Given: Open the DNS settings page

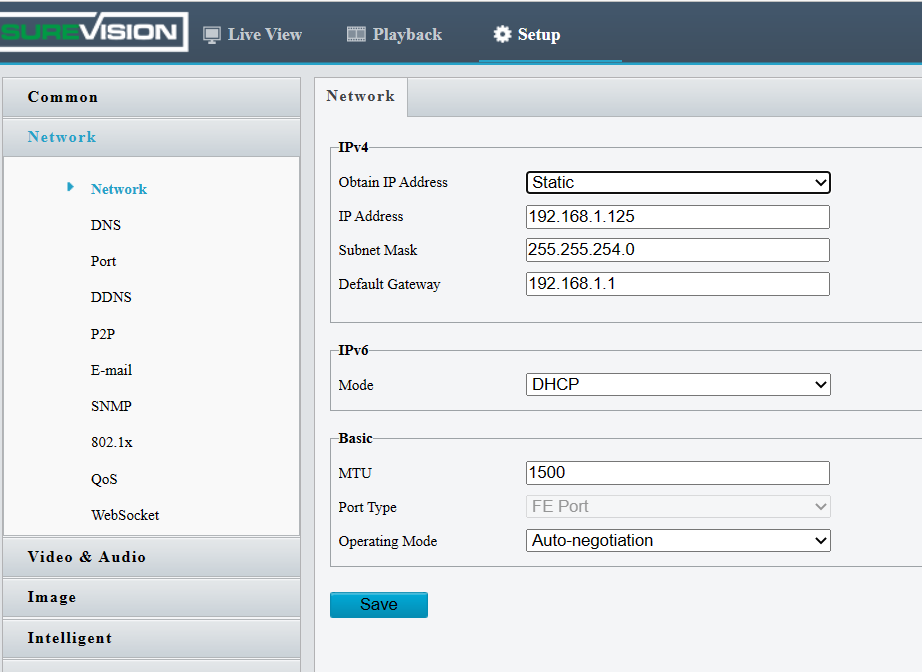Looking at the screenshot, I should tap(105, 225).
